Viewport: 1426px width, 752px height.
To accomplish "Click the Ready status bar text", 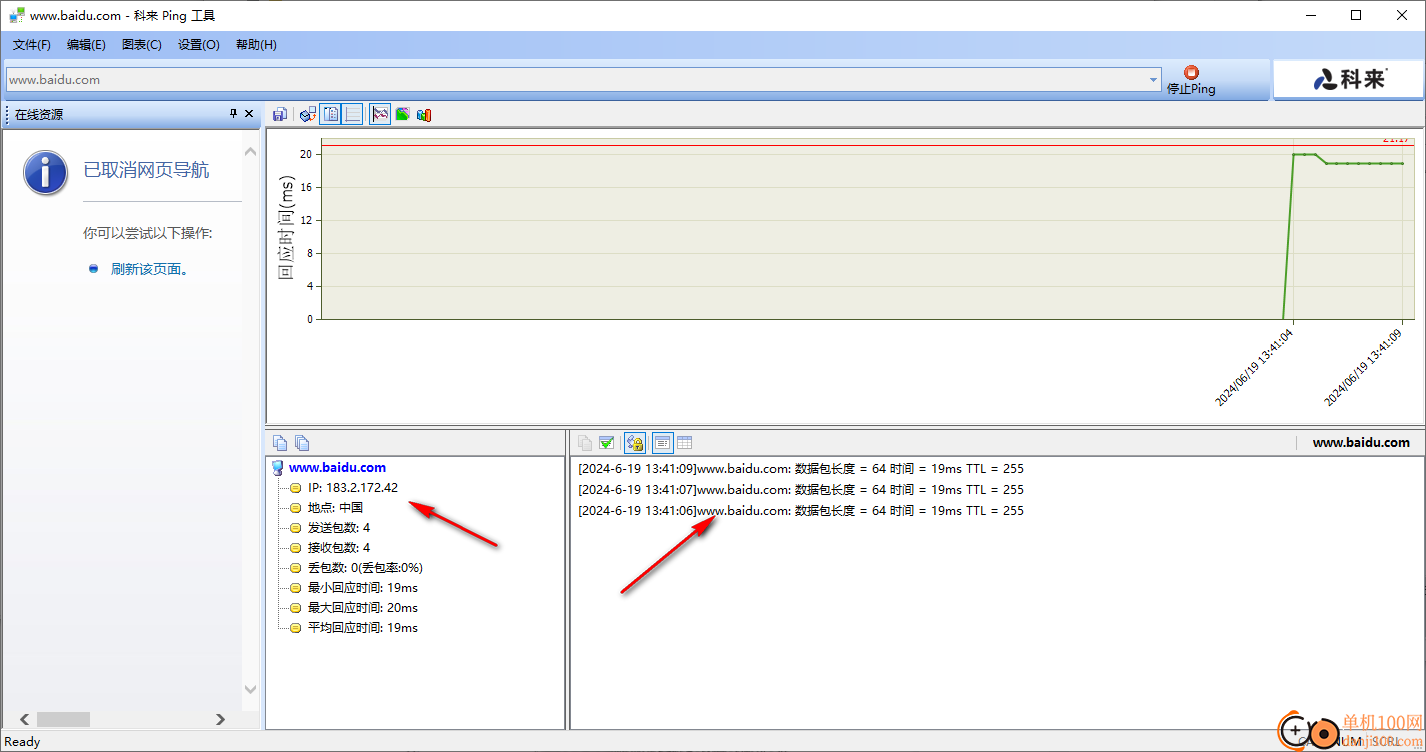I will pyautogui.click(x=23, y=742).
